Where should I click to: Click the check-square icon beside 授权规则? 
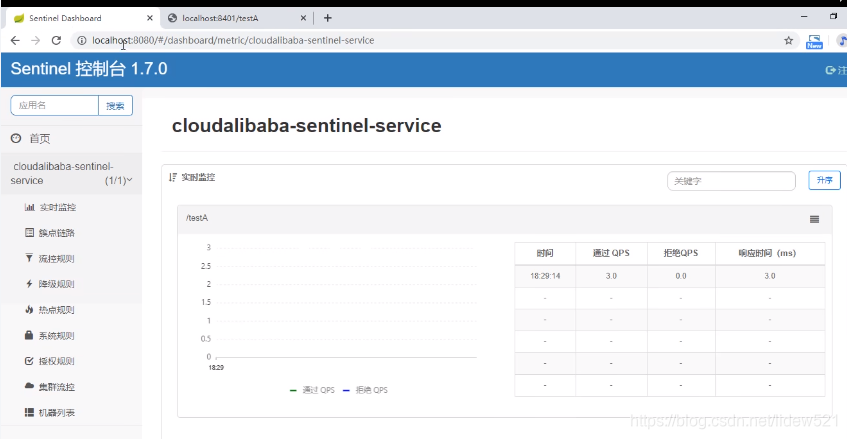pyautogui.click(x=29, y=361)
